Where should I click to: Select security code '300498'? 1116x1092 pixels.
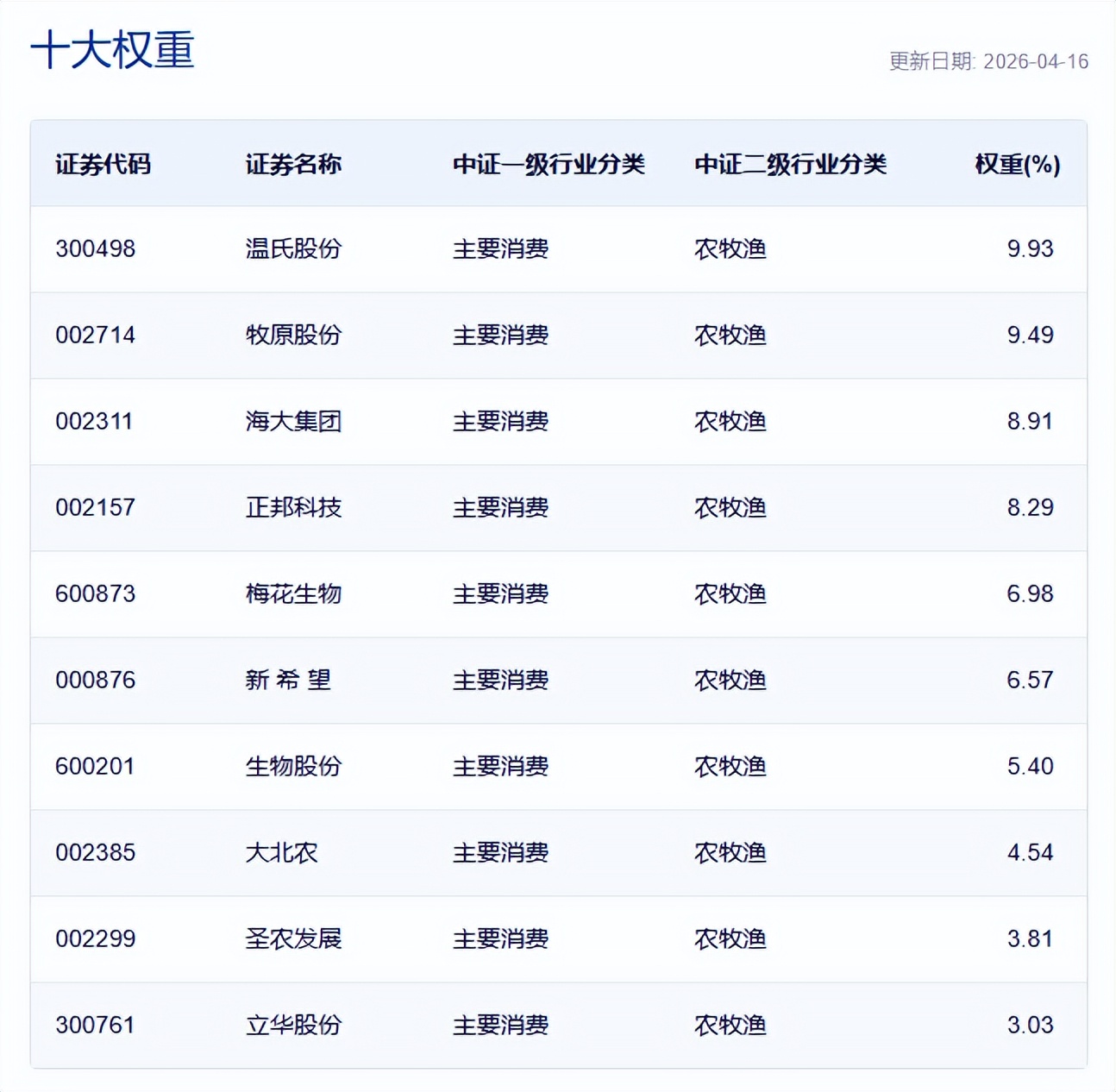[x=96, y=248]
